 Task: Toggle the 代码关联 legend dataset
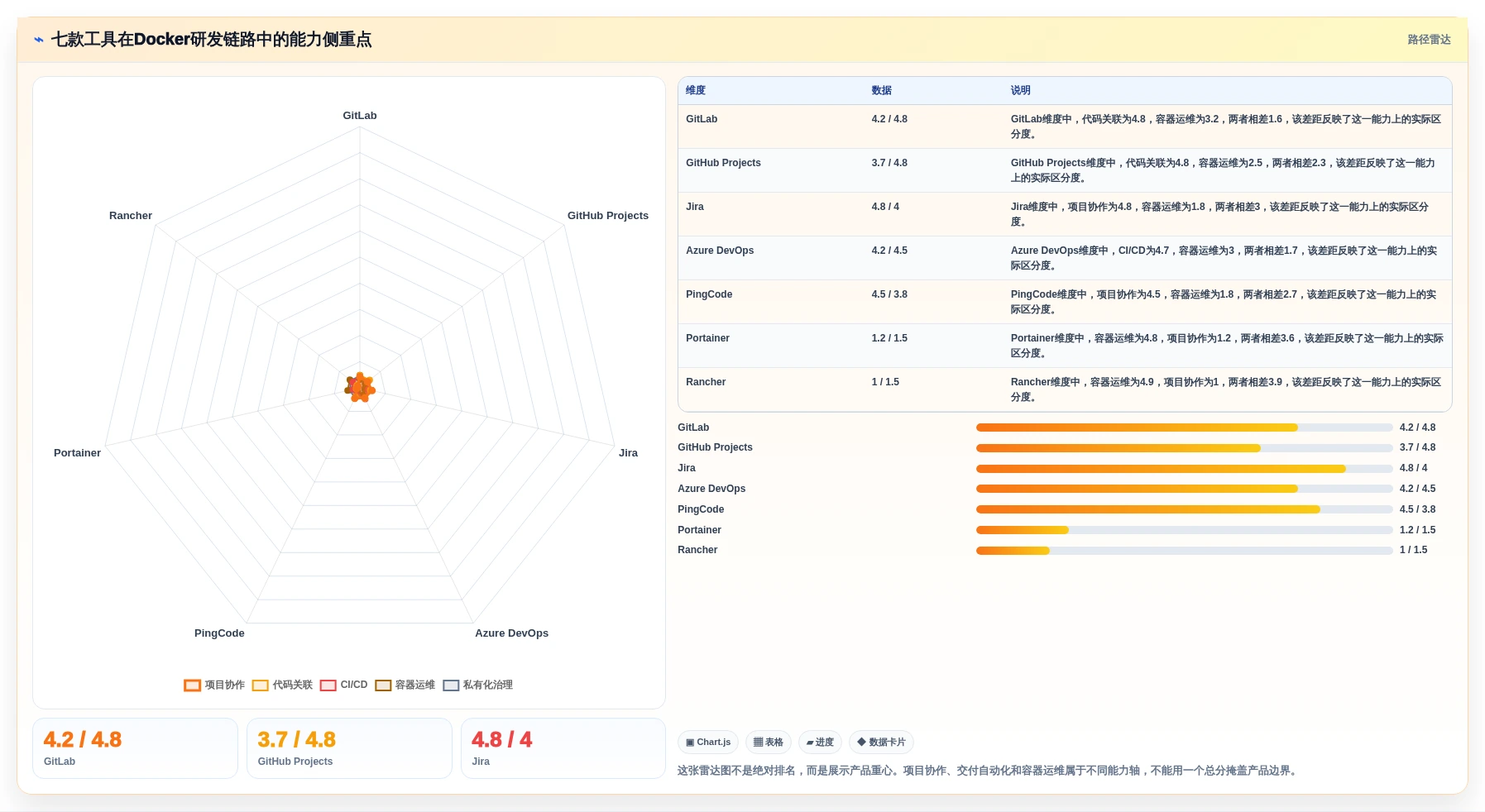[x=282, y=685]
